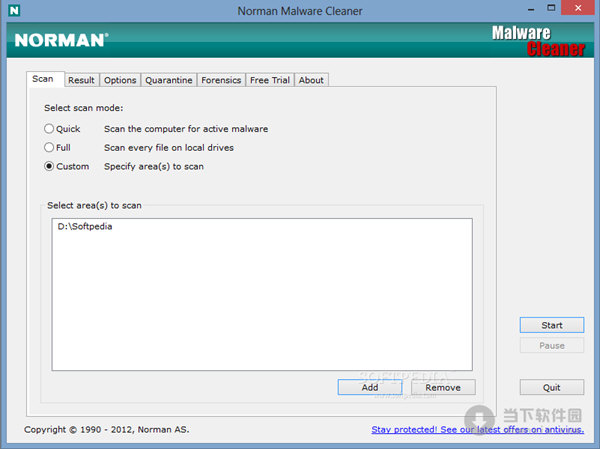Open the Options tab

click(x=120, y=80)
